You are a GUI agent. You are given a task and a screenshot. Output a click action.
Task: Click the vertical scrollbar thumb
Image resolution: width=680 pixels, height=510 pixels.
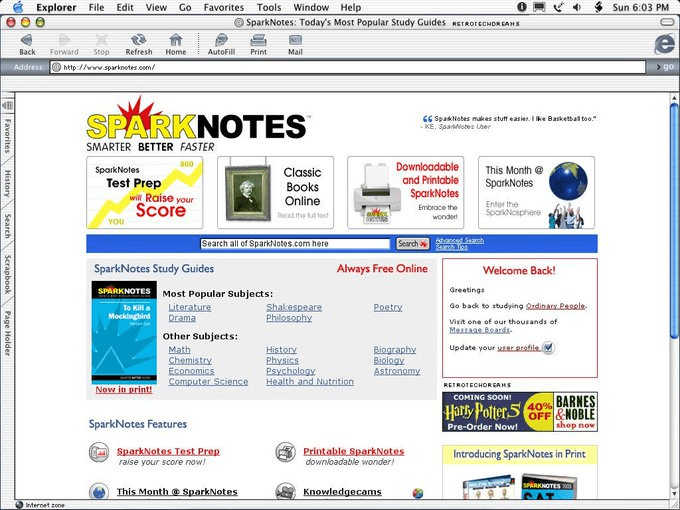click(x=674, y=220)
